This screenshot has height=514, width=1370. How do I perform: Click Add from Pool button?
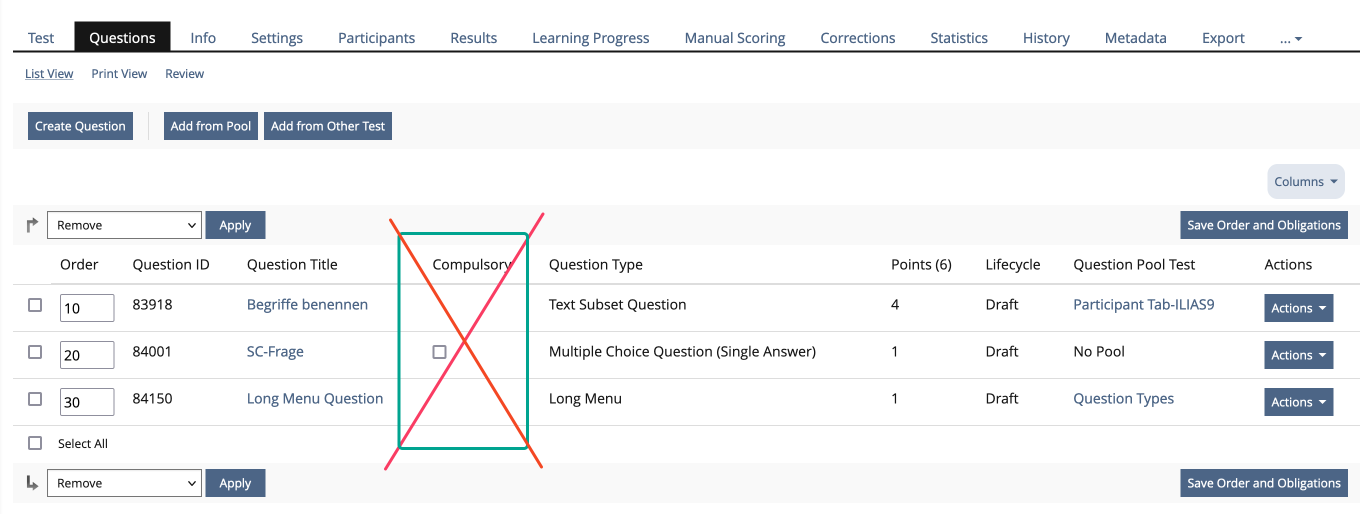point(210,126)
